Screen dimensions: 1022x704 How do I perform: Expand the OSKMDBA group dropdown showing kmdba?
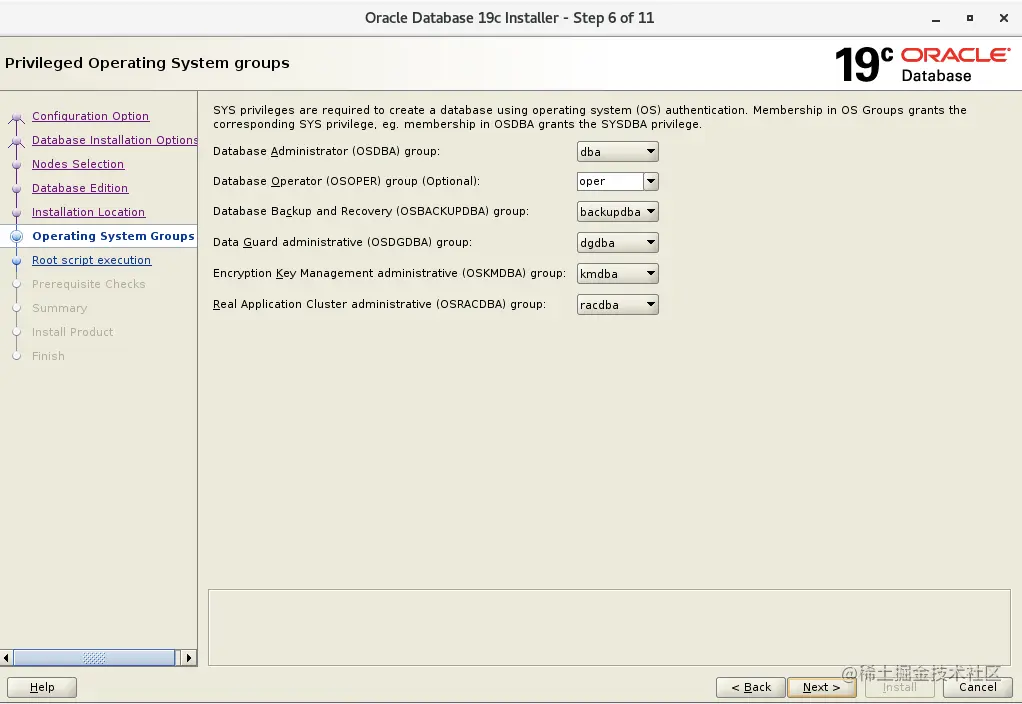coord(617,274)
